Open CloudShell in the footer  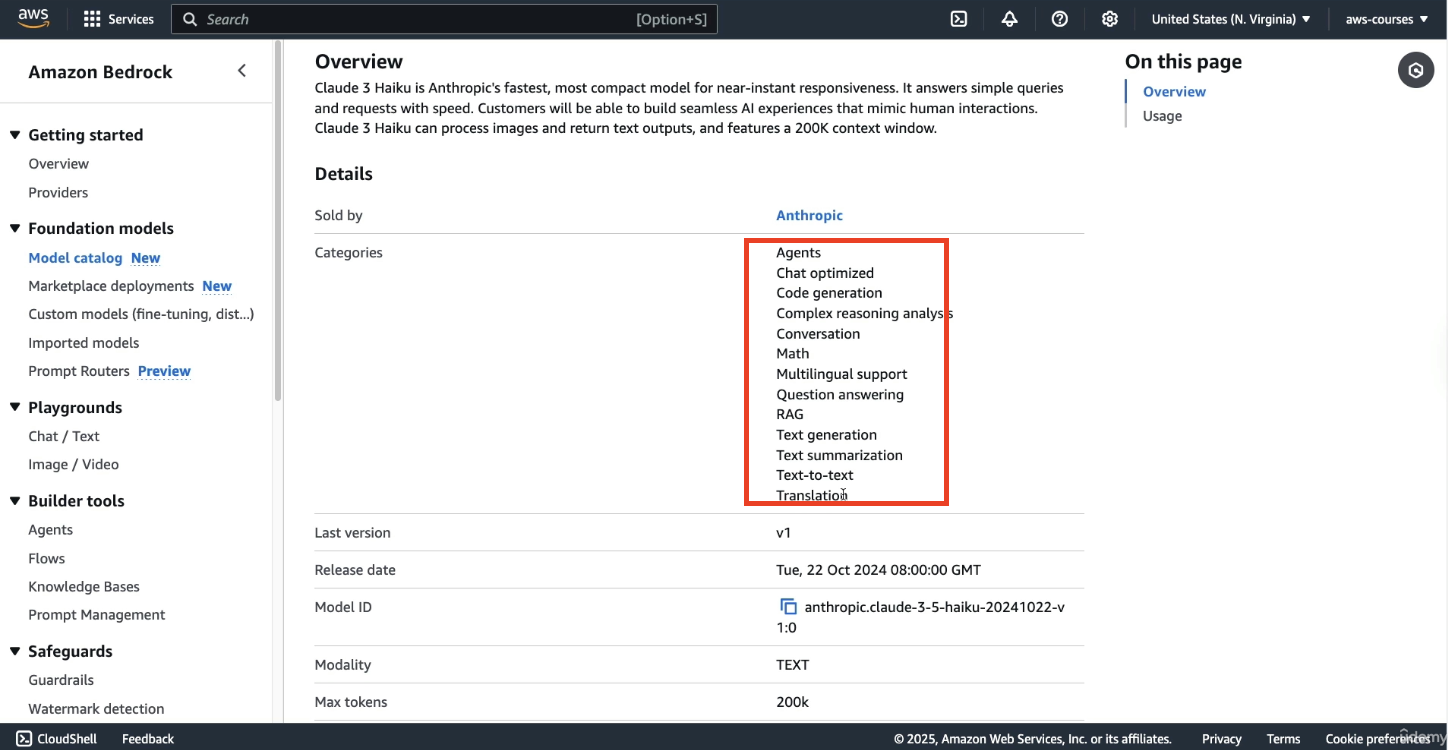pos(57,739)
